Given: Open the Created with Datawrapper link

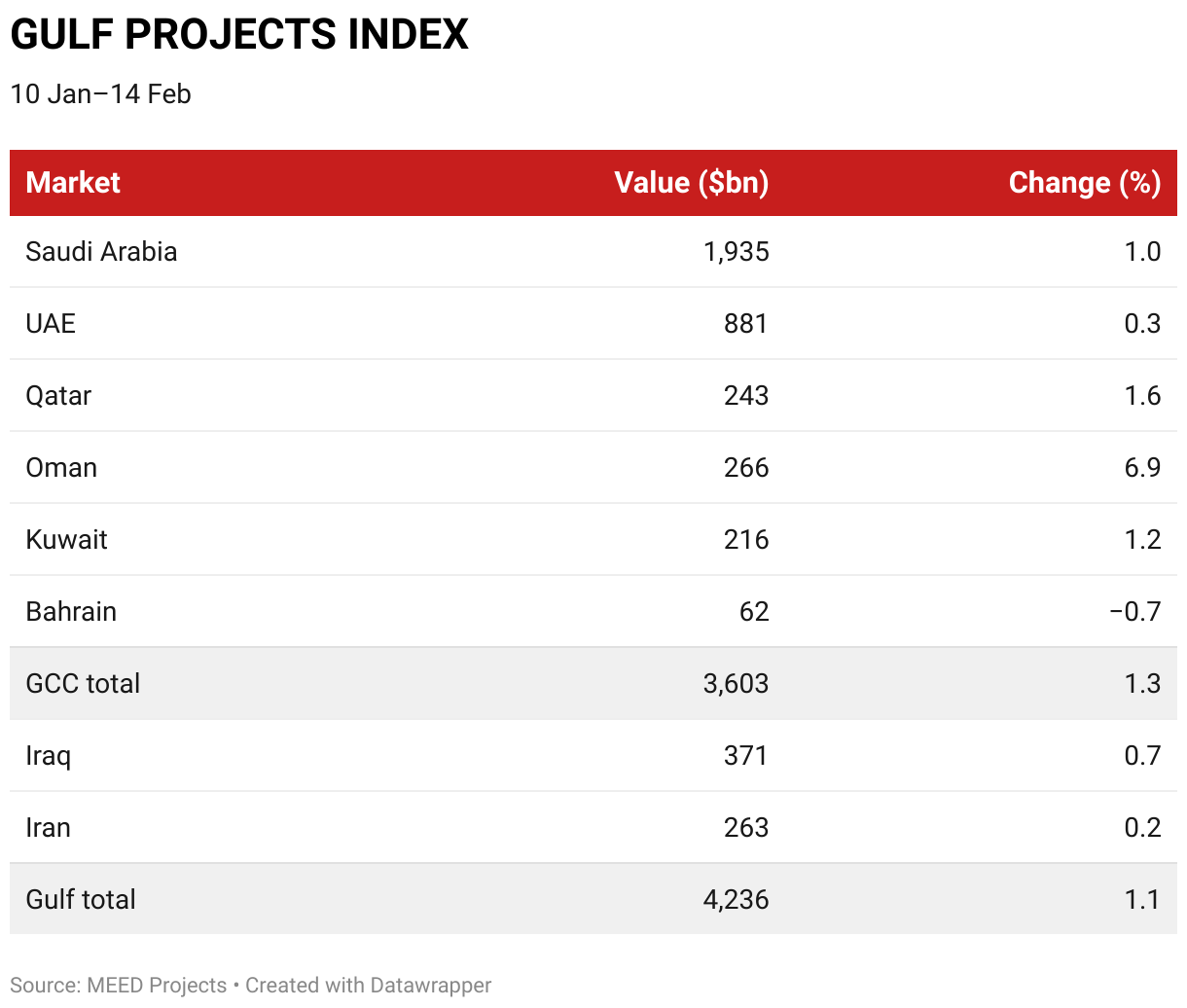Looking at the screenshot, I should point(368,986).
